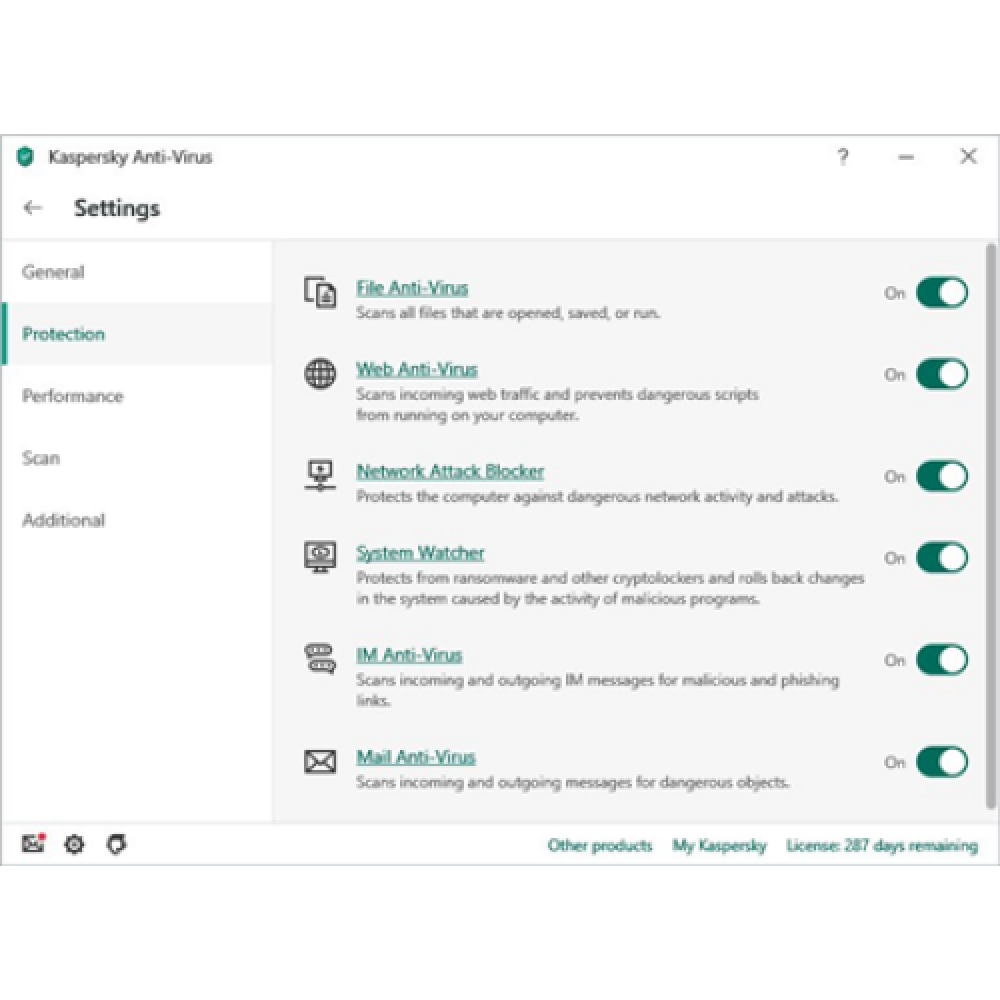Go back using the arrow next to Settings
This screenshot has height=1000, width=1000.
click(33, 207)
